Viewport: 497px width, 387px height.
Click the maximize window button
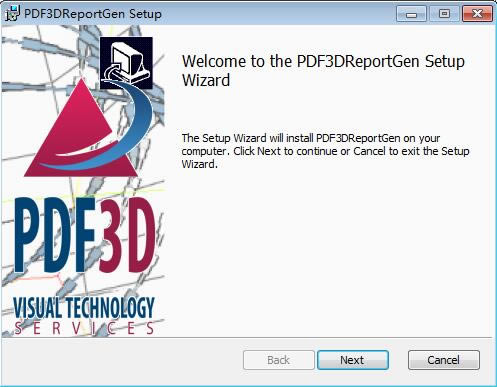click(444, 14)
